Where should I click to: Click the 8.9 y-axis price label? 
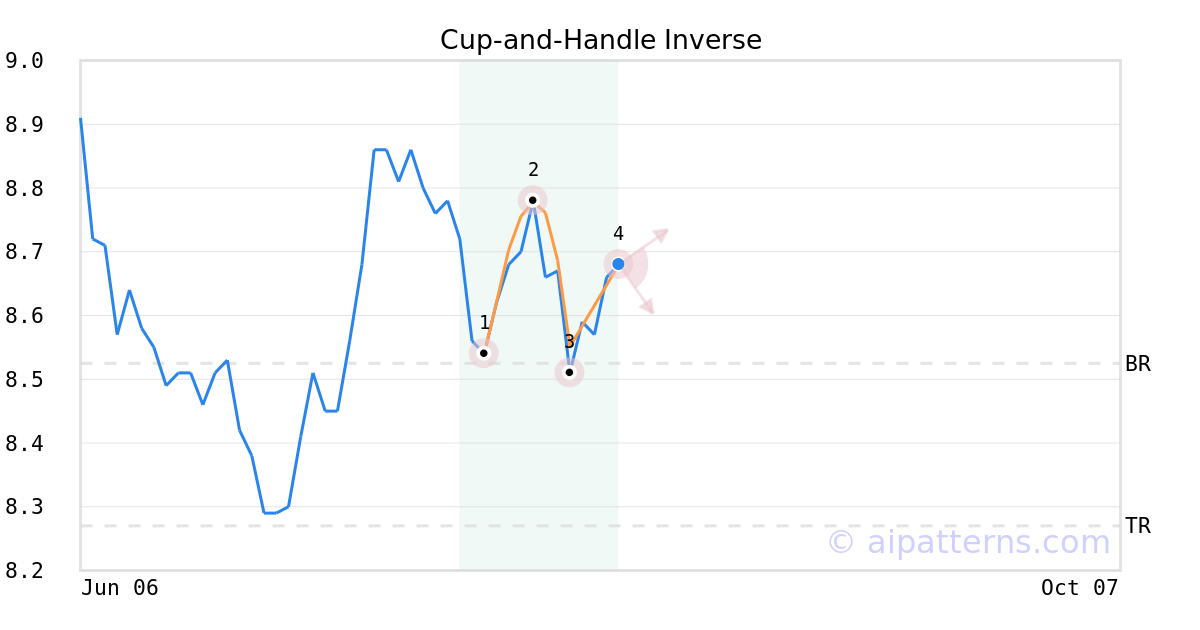click(24, 125)
